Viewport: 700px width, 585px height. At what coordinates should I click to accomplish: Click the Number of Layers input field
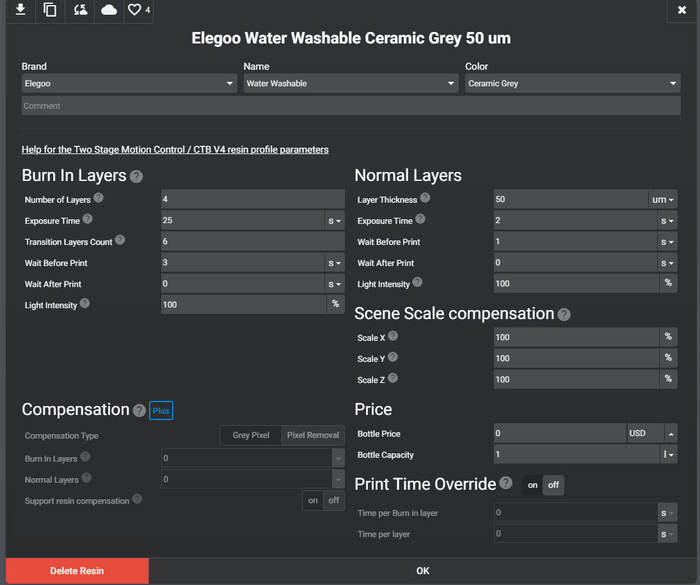253,199
